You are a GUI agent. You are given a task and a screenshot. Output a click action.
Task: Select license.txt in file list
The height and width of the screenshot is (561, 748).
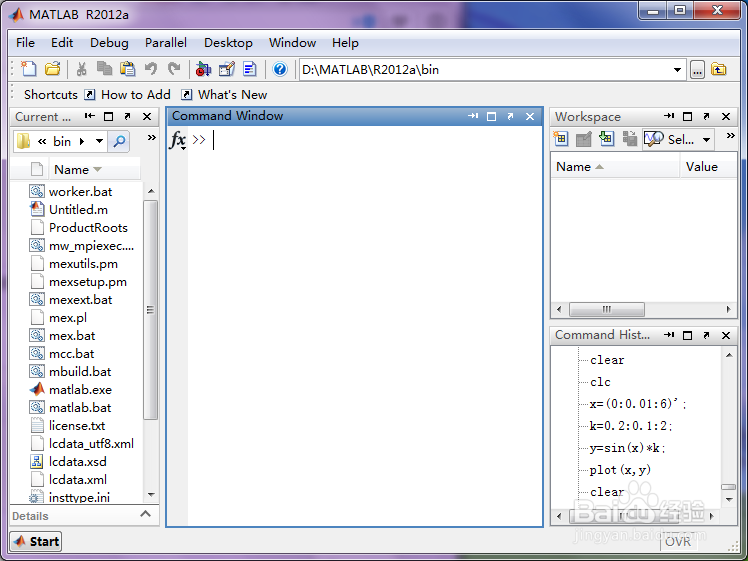[x=77, y=426]
